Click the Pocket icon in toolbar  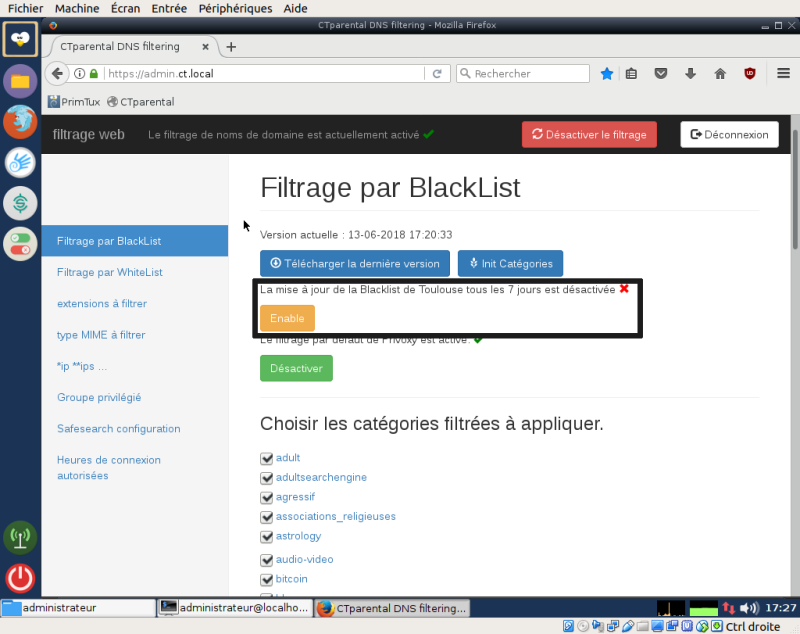(661, 74)
